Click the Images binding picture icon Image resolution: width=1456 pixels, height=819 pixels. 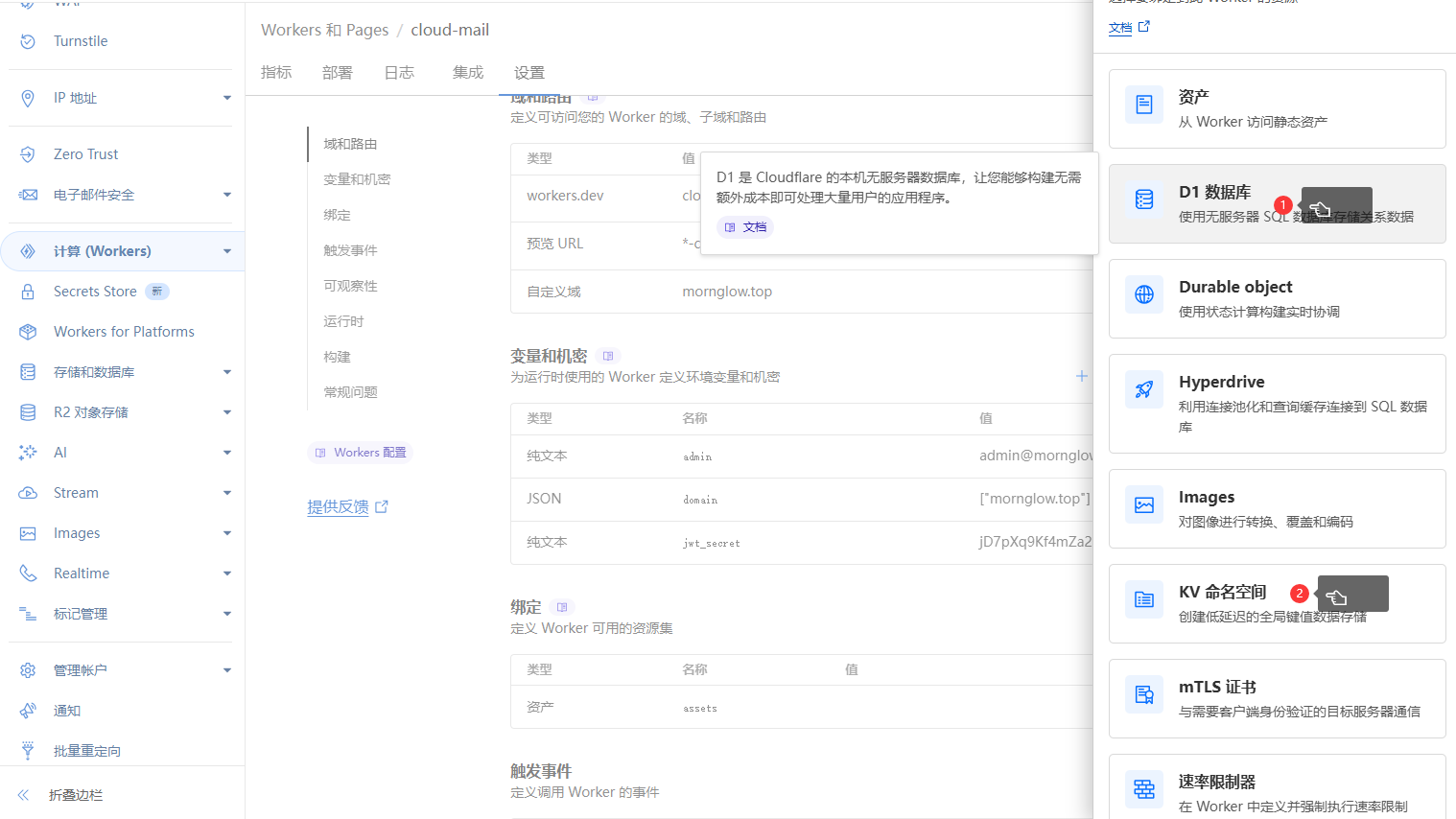pyautogui.click(x=1144, y=504)
